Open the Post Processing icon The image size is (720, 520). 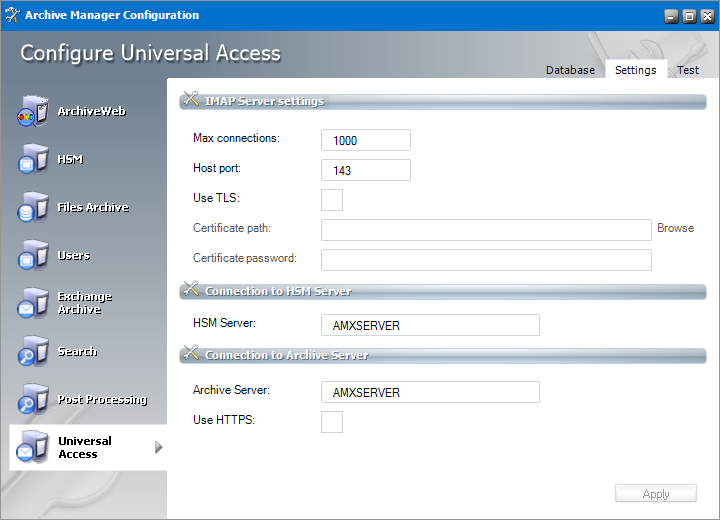click(32, 400)
